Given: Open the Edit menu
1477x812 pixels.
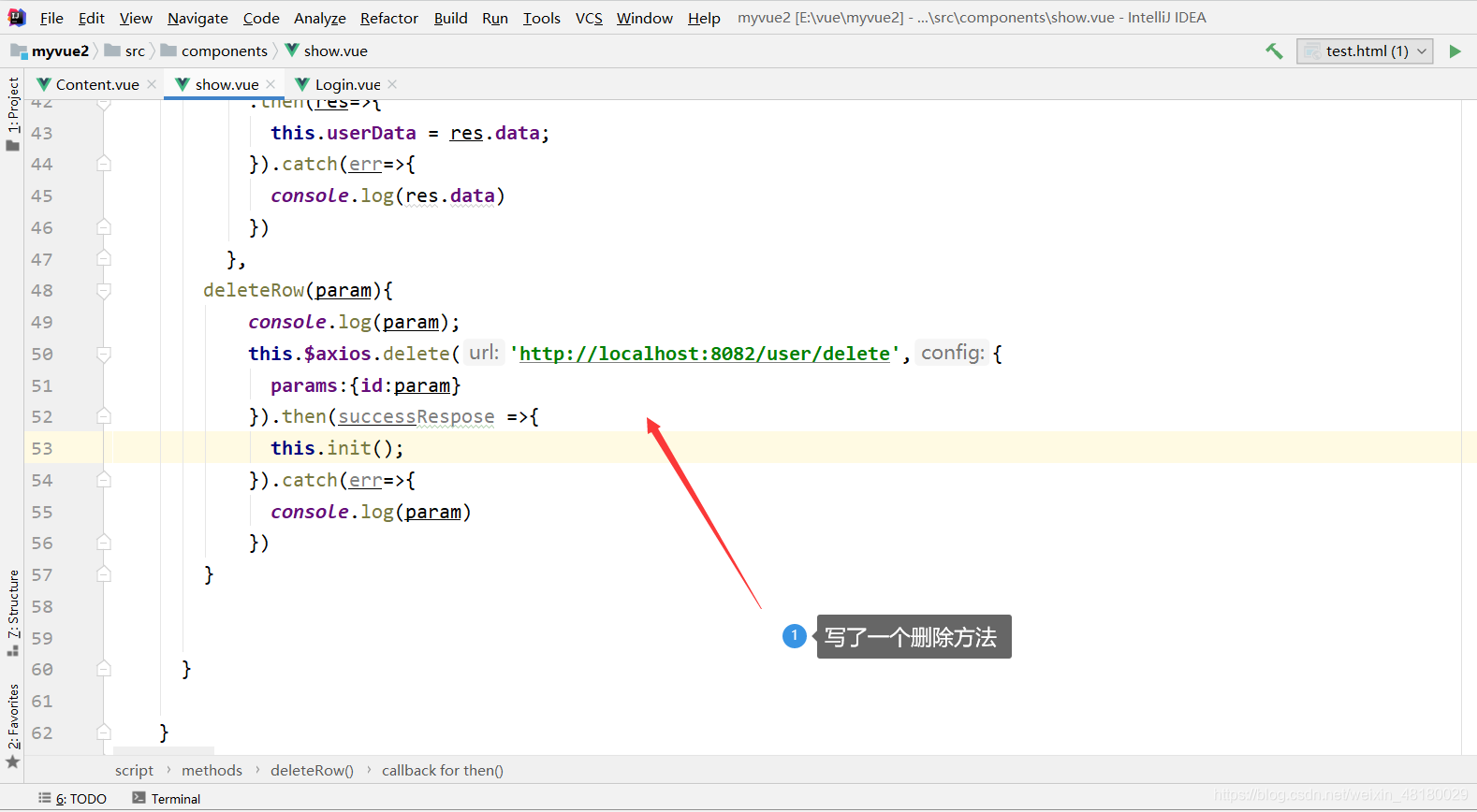Looking at the screenshot, I should 91,18.
